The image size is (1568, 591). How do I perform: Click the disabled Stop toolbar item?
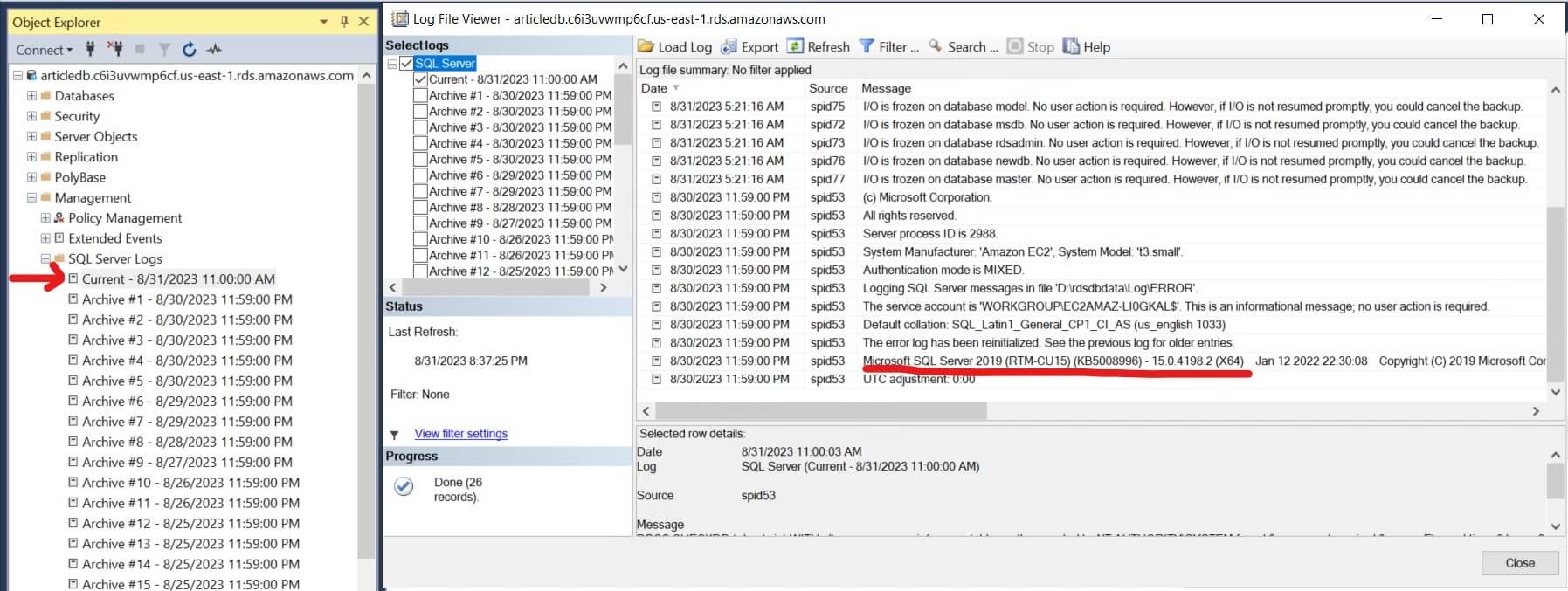[x=1031, y=47]
